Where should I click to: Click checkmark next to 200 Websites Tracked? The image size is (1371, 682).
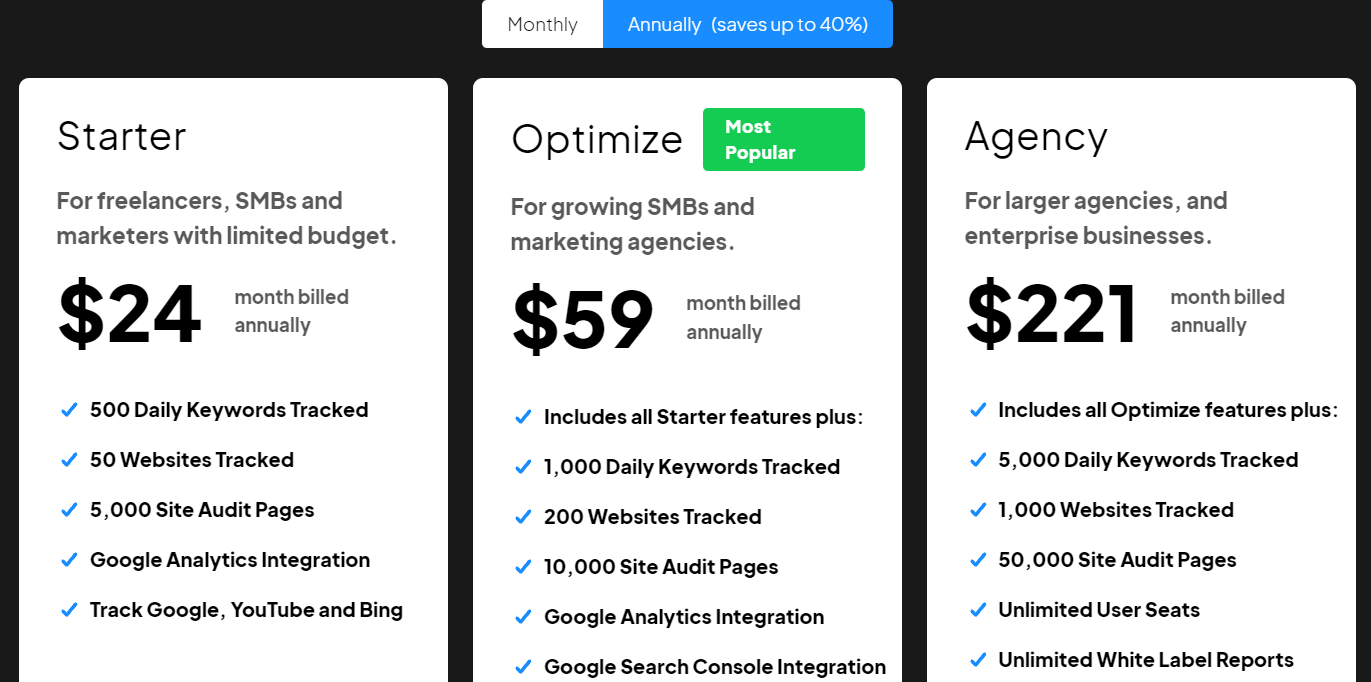pyautogui.click(x=523, y=516)
